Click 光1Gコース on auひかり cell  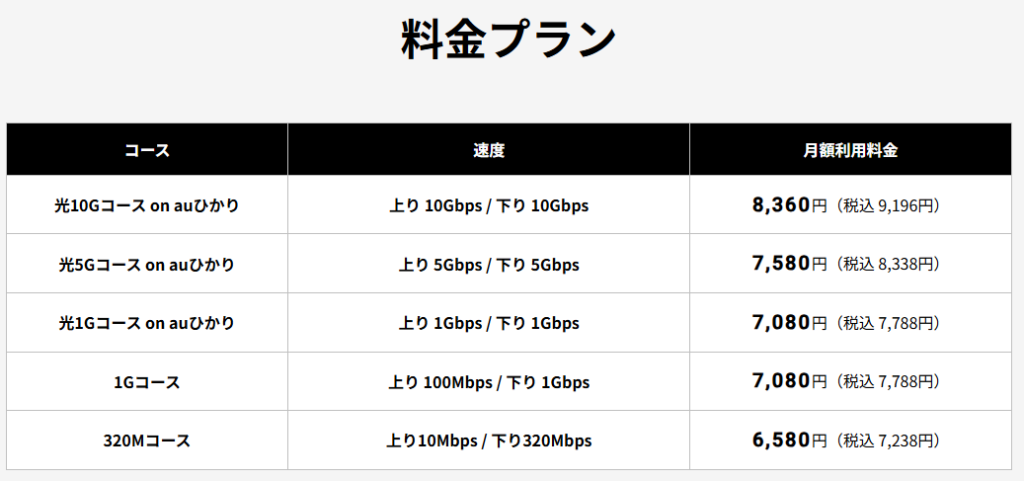147,323
